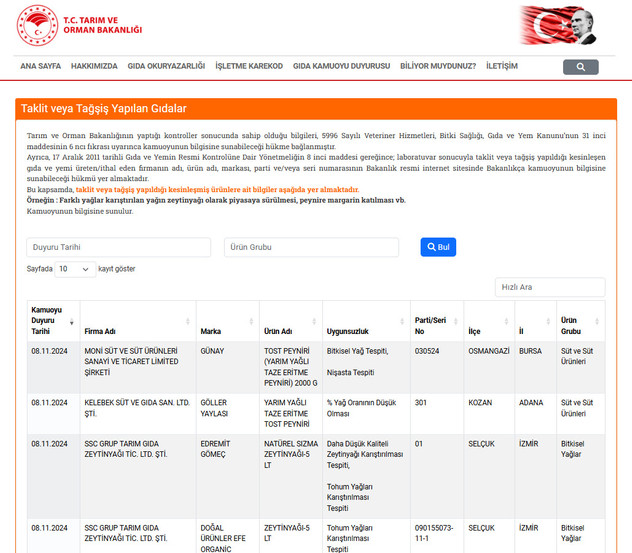
Task: Select YARIM YAĞLI TAZE ERİTME TOST PEYNİRİ cell
Action: 291,414
